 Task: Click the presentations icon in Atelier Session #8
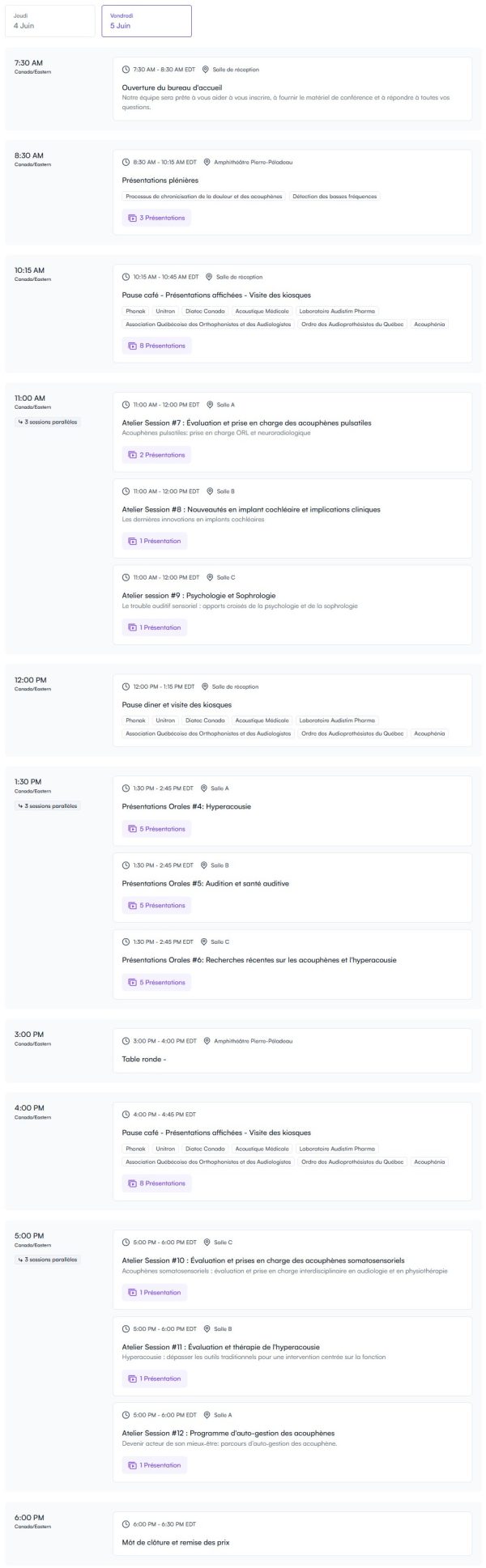tap(132, 541)
